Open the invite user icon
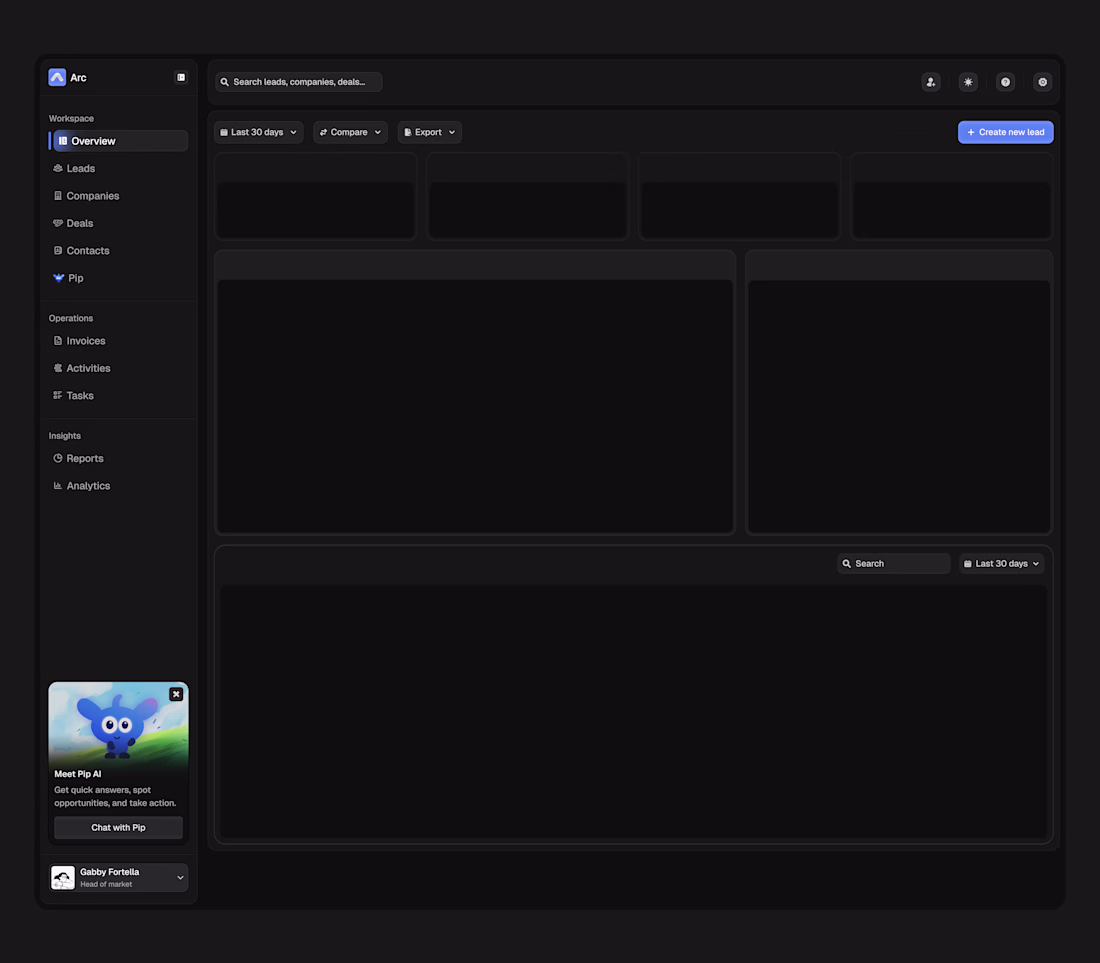 tap(931, 82)
